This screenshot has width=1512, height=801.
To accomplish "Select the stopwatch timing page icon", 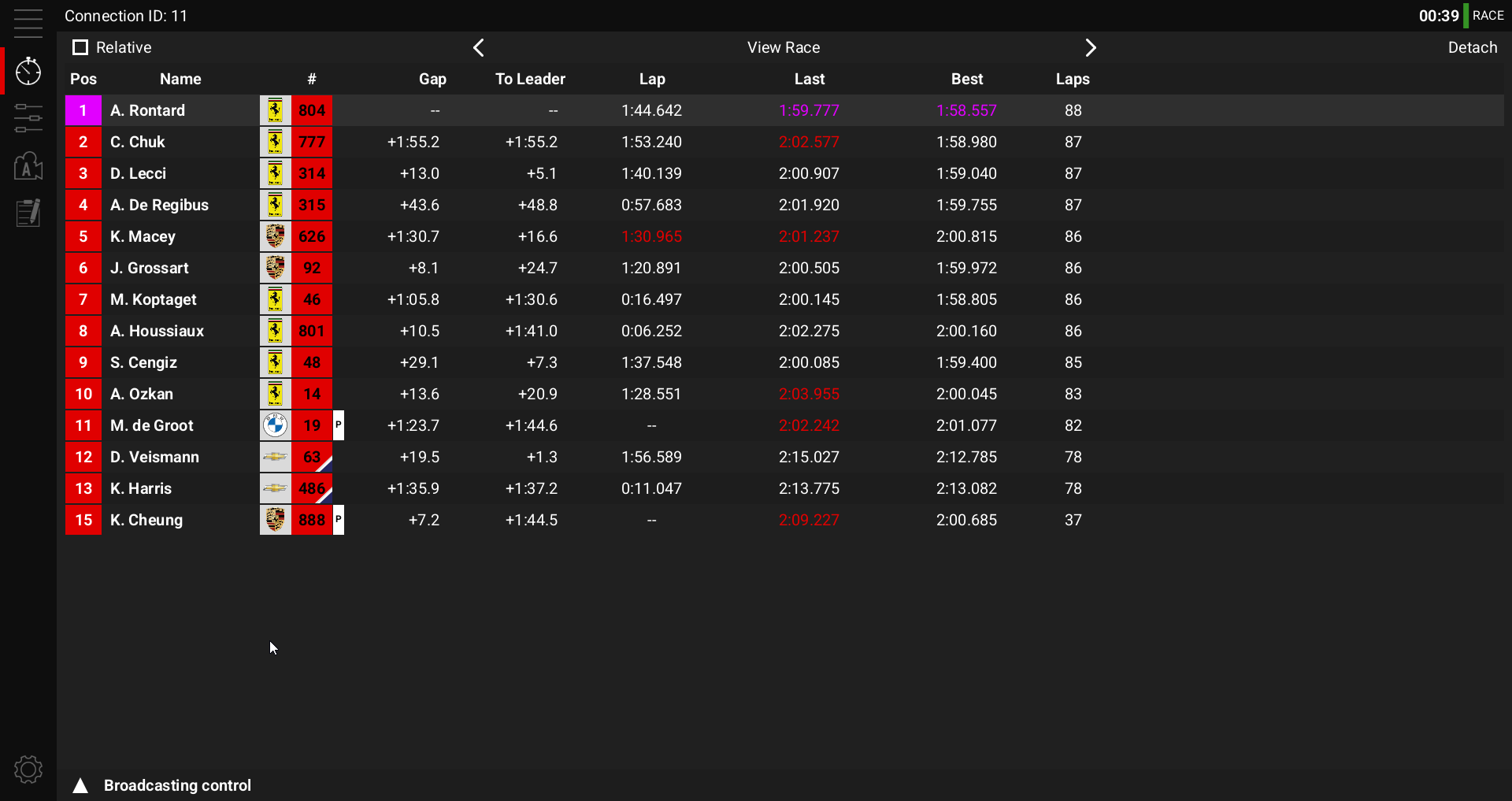I will 28,71.
